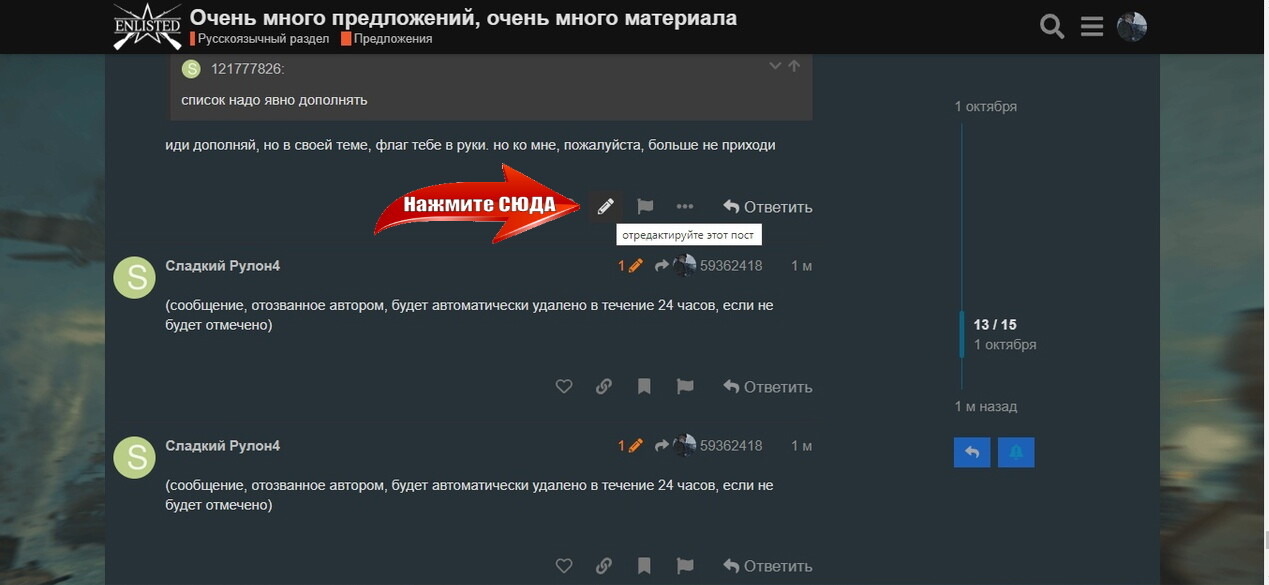Like the second Сладкий Рулон4 post

point(564,566)
